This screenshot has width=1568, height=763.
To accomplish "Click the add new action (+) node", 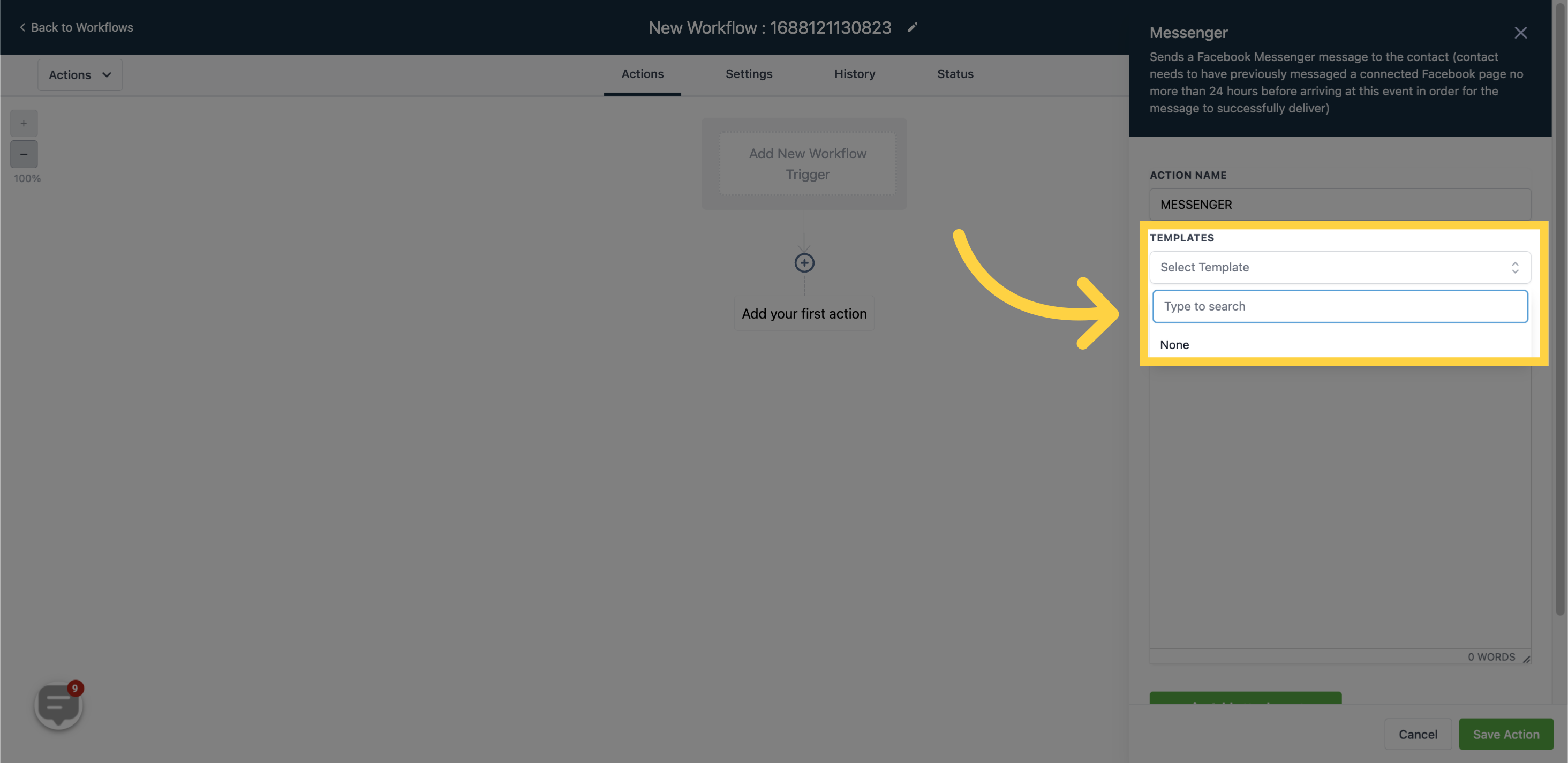I will [x=804, y=263].
